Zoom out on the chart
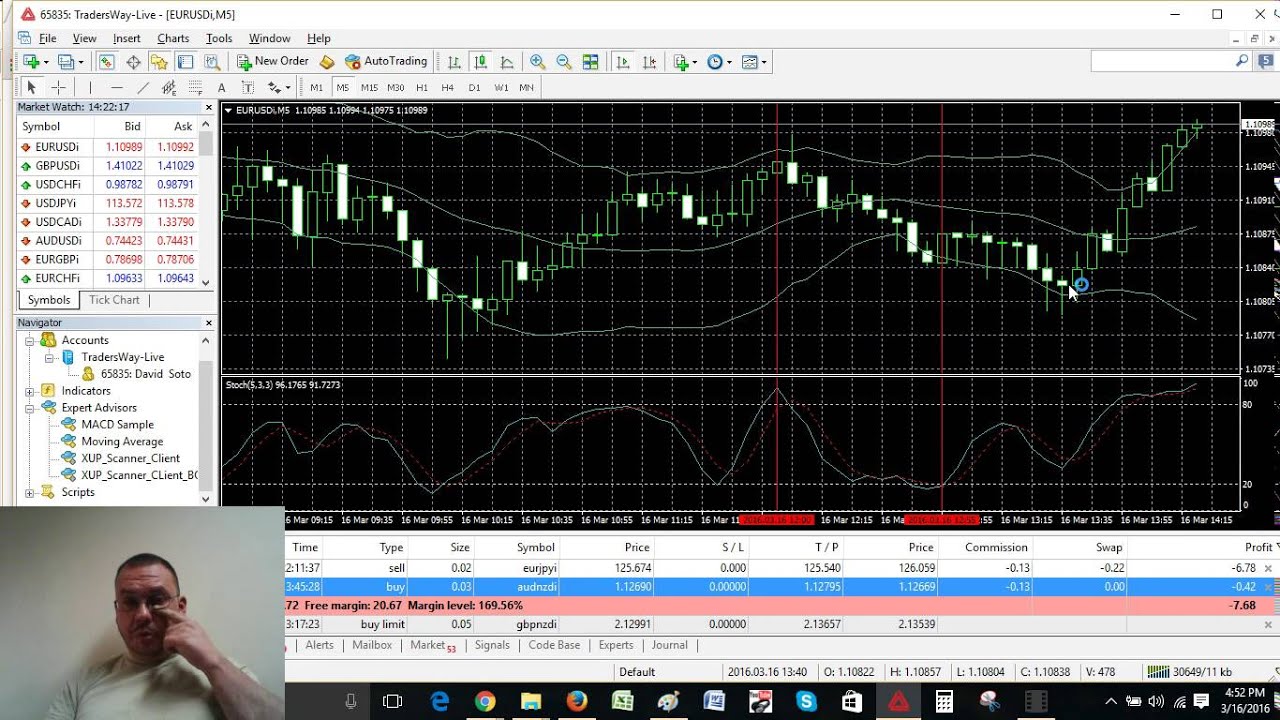This screenshot has height=720, width=1280. (564, 61)
